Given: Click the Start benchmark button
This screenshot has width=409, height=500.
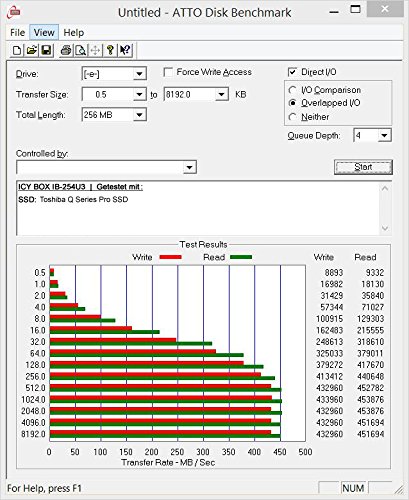Looking at the screenshot, I should click(363, 167).
